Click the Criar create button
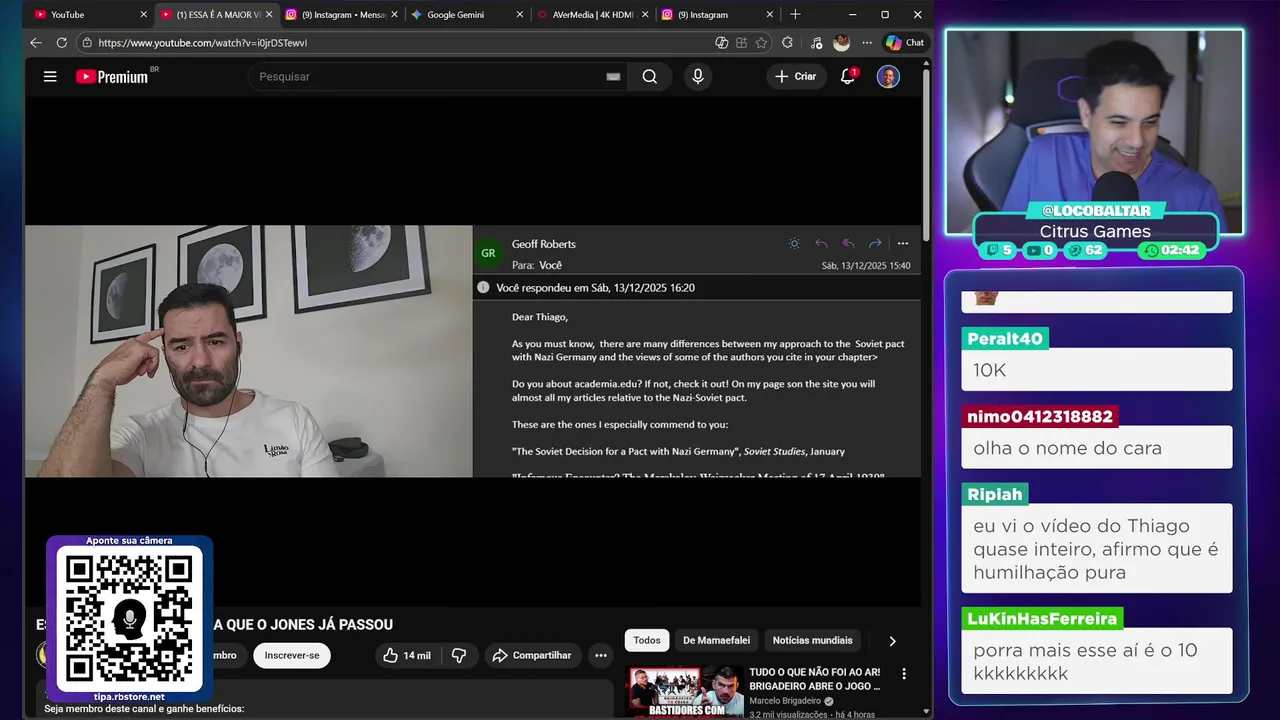The width and height of the screenshot is (1280, 720). pos(796,76)
